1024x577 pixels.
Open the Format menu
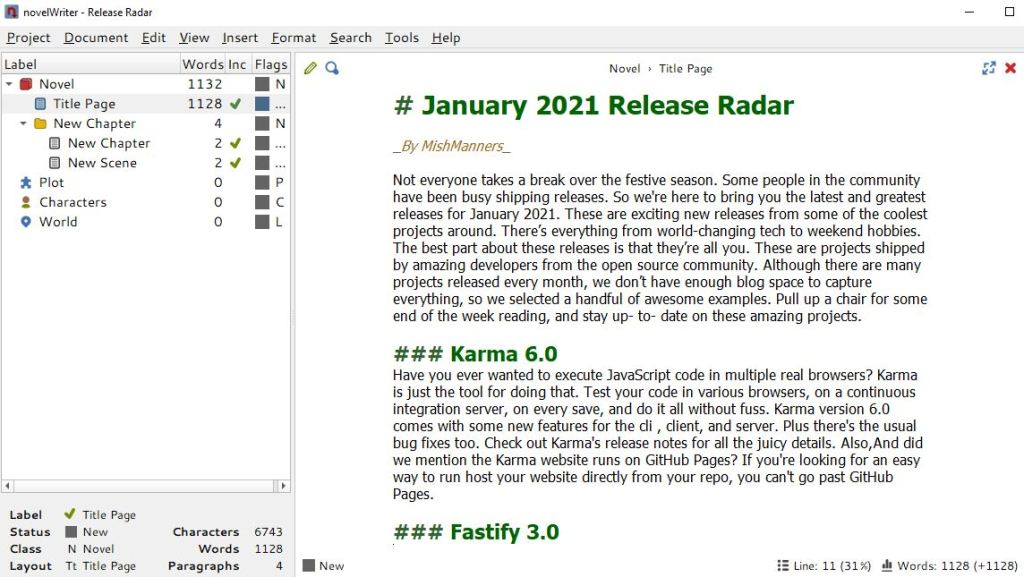(x=293, y=38)
